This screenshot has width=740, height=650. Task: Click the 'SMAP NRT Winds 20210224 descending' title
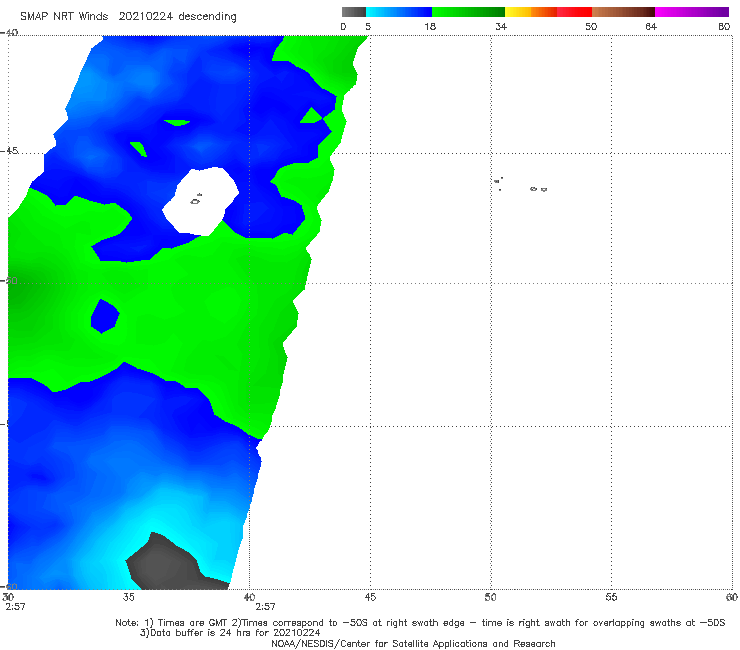128,16
